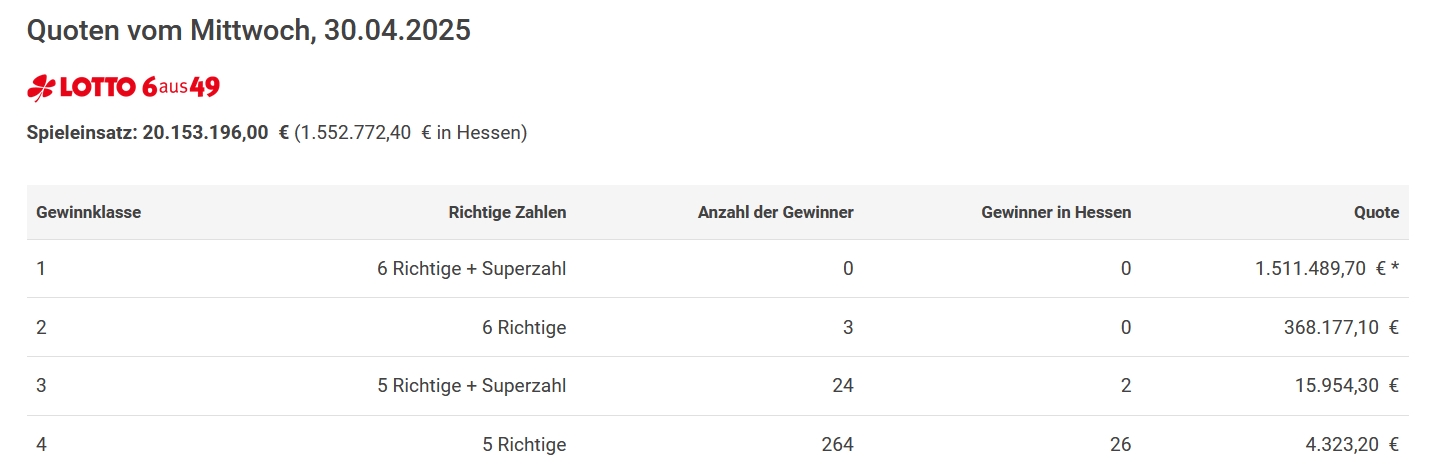Image resolution: width=1429 pixels, height=473 pixels.
Task: Select the heading Quoten vom Mittwoch, 30.04.2025
Action: (x=249, y=31)
